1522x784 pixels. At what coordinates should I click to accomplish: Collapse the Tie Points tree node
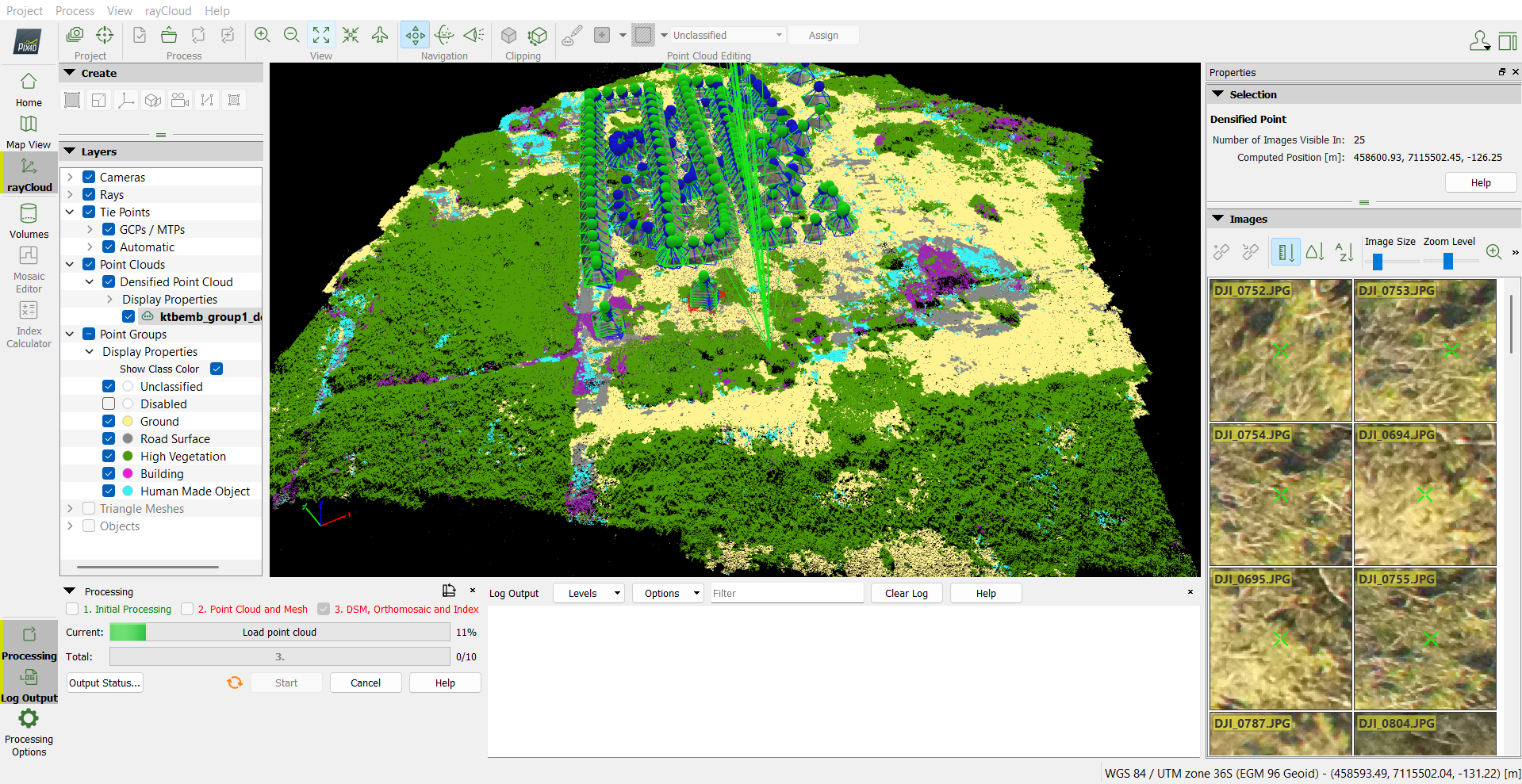click(70, 212)
